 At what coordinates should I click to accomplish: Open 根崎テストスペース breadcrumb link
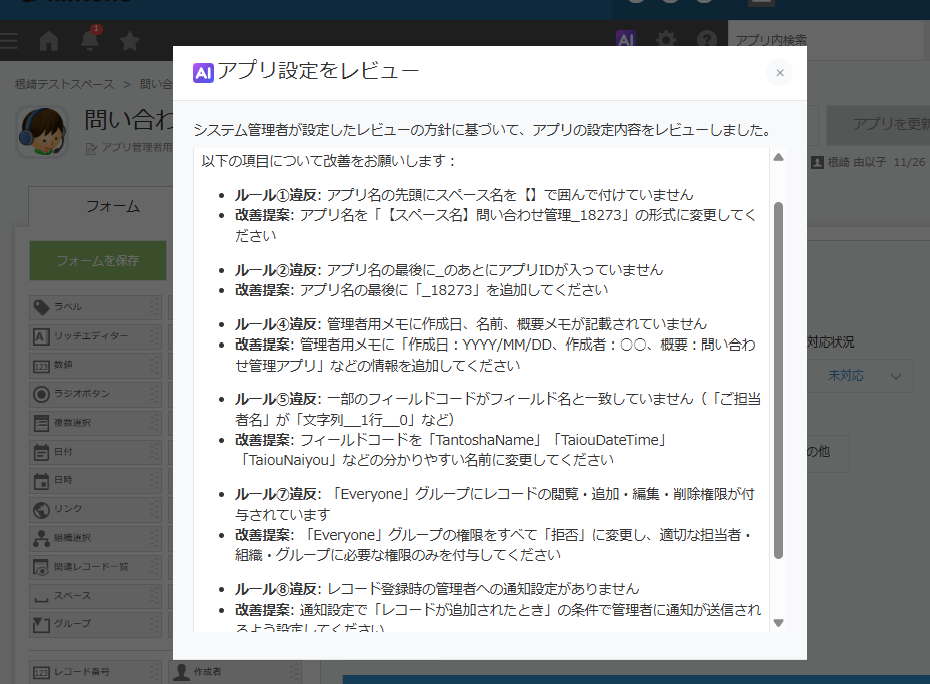click(x=65, y=84)
